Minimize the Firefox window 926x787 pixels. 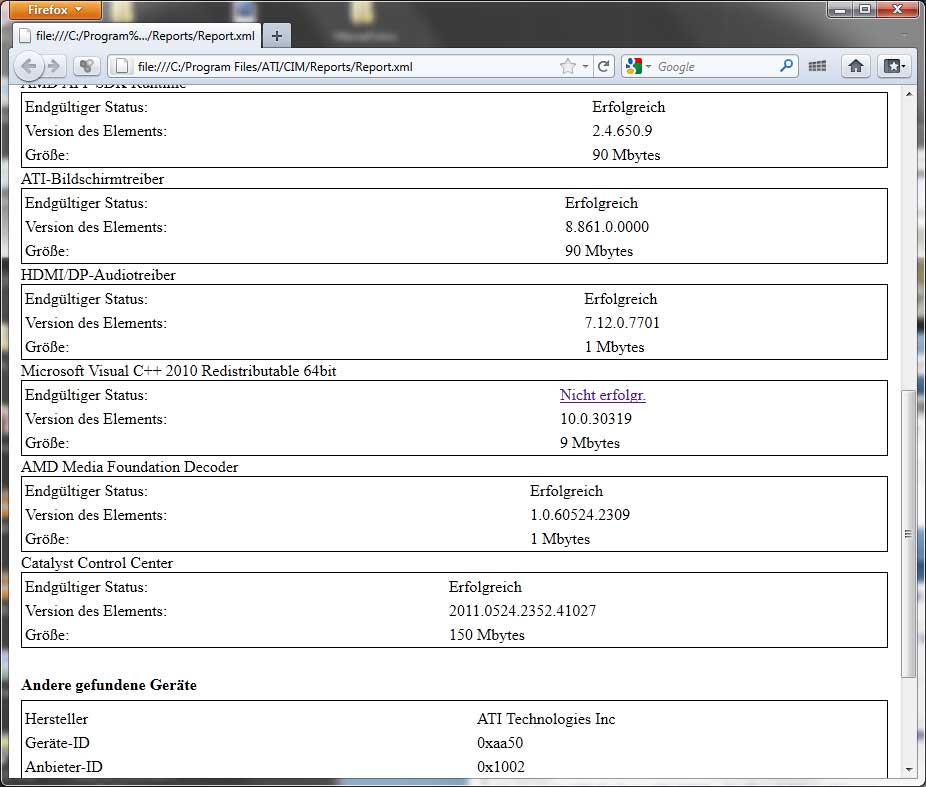(840, 9)
